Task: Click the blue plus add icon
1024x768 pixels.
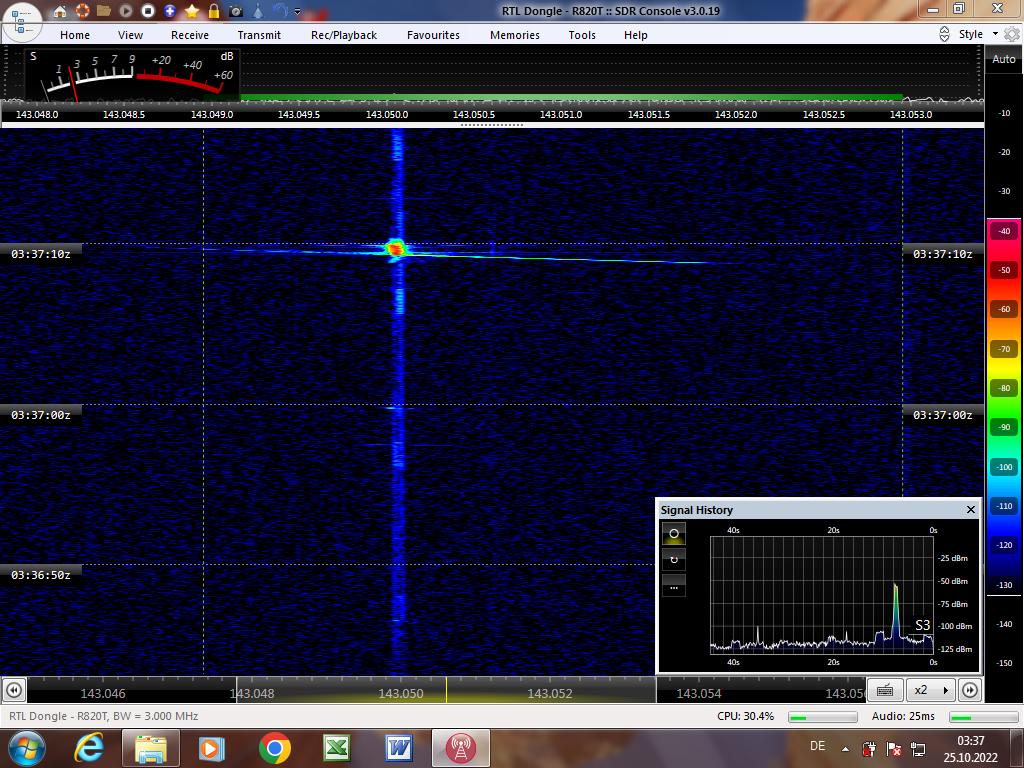Action: pyautogui.click(x=170, y=11)
